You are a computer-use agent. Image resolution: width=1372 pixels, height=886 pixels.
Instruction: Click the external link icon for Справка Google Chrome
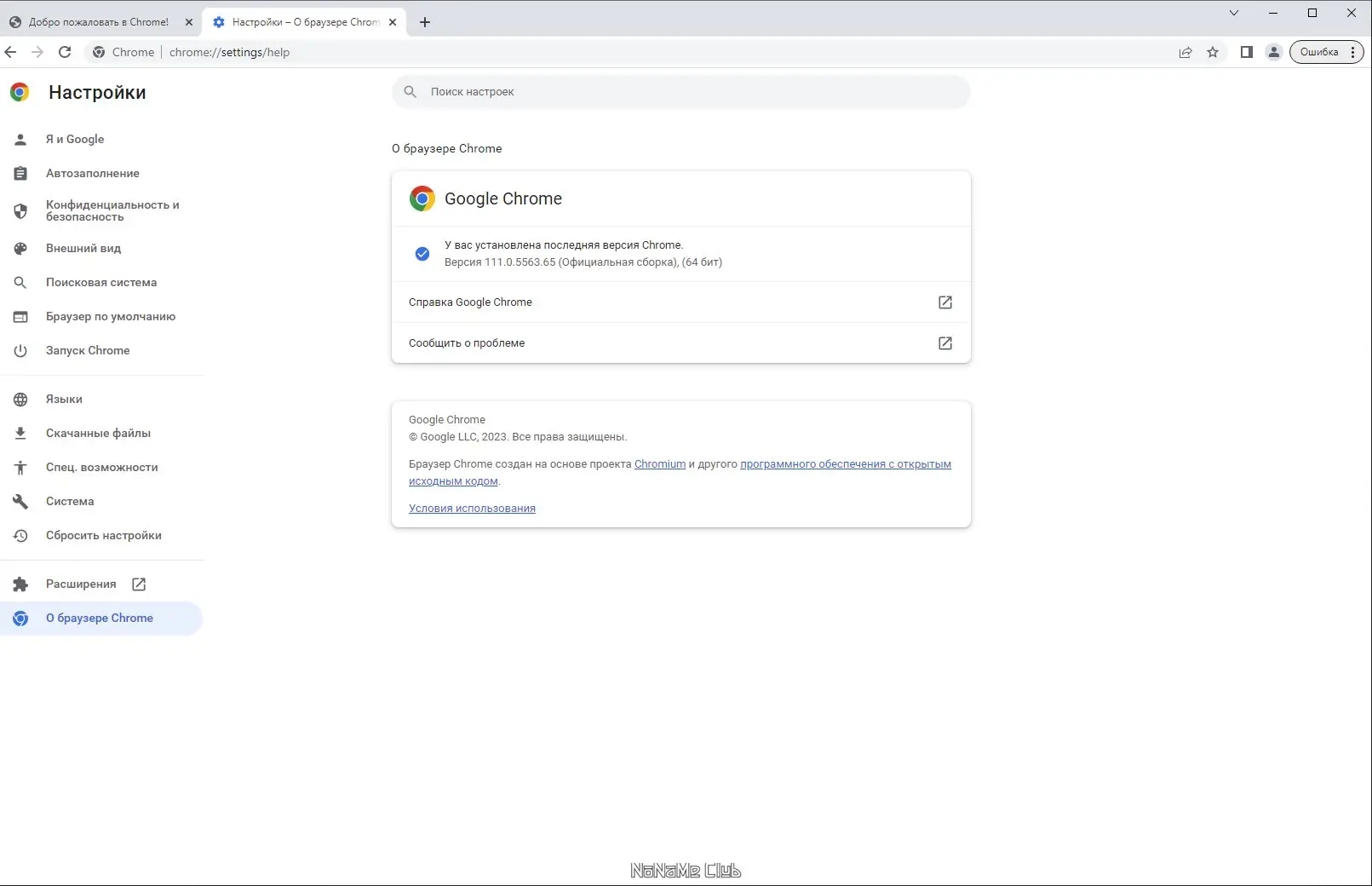coord(945,302)
